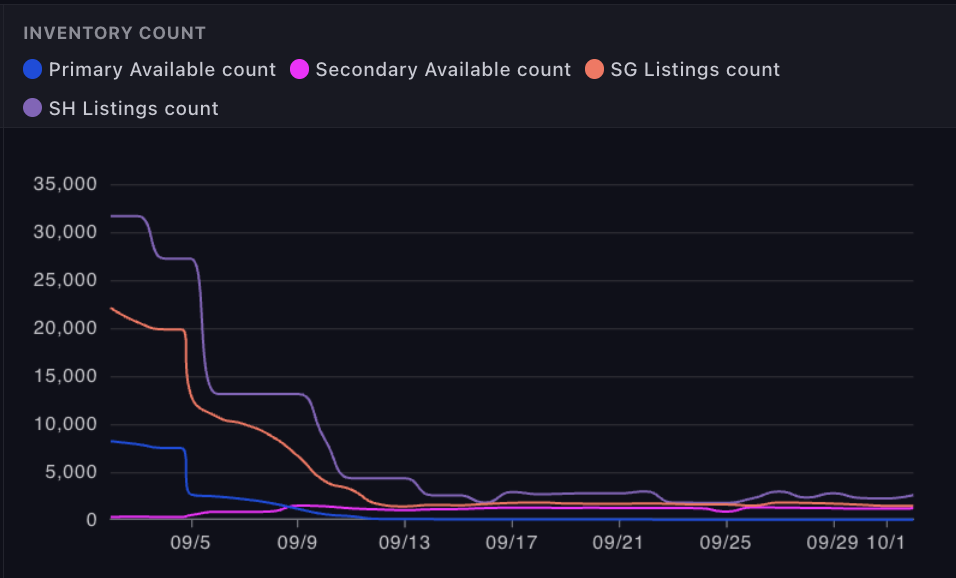Select the 09/17 date tick label
956x578 pixels.
point(511,541)
